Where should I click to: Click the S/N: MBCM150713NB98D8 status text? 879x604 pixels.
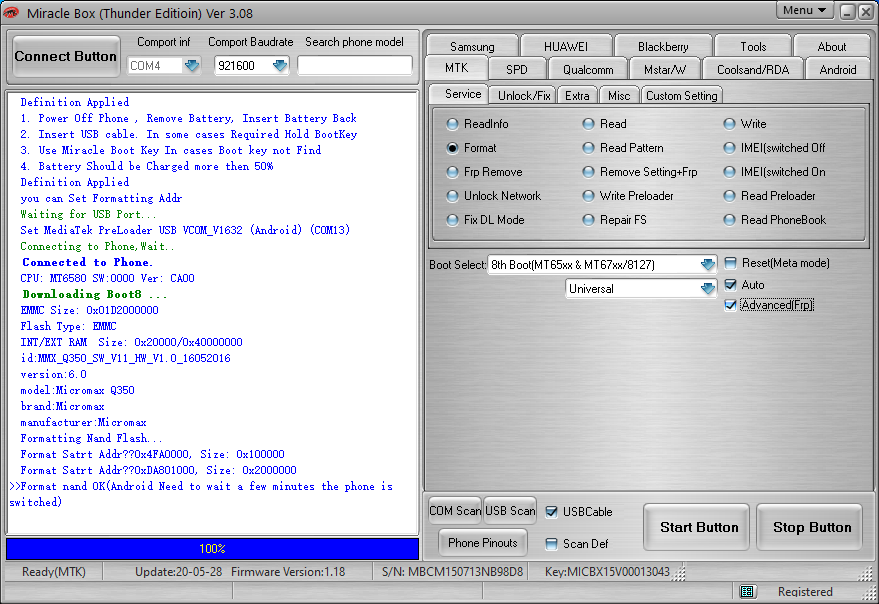(x=452, y=571)
